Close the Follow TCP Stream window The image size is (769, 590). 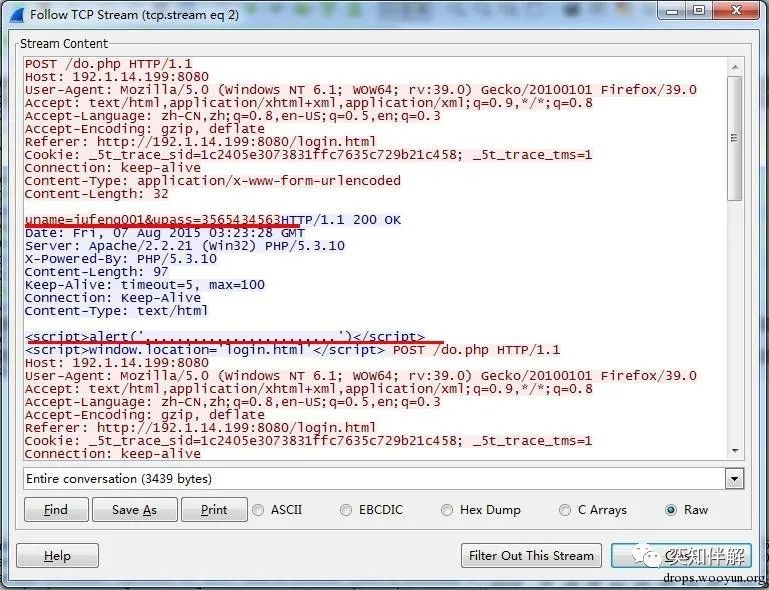tap(736, 11)
